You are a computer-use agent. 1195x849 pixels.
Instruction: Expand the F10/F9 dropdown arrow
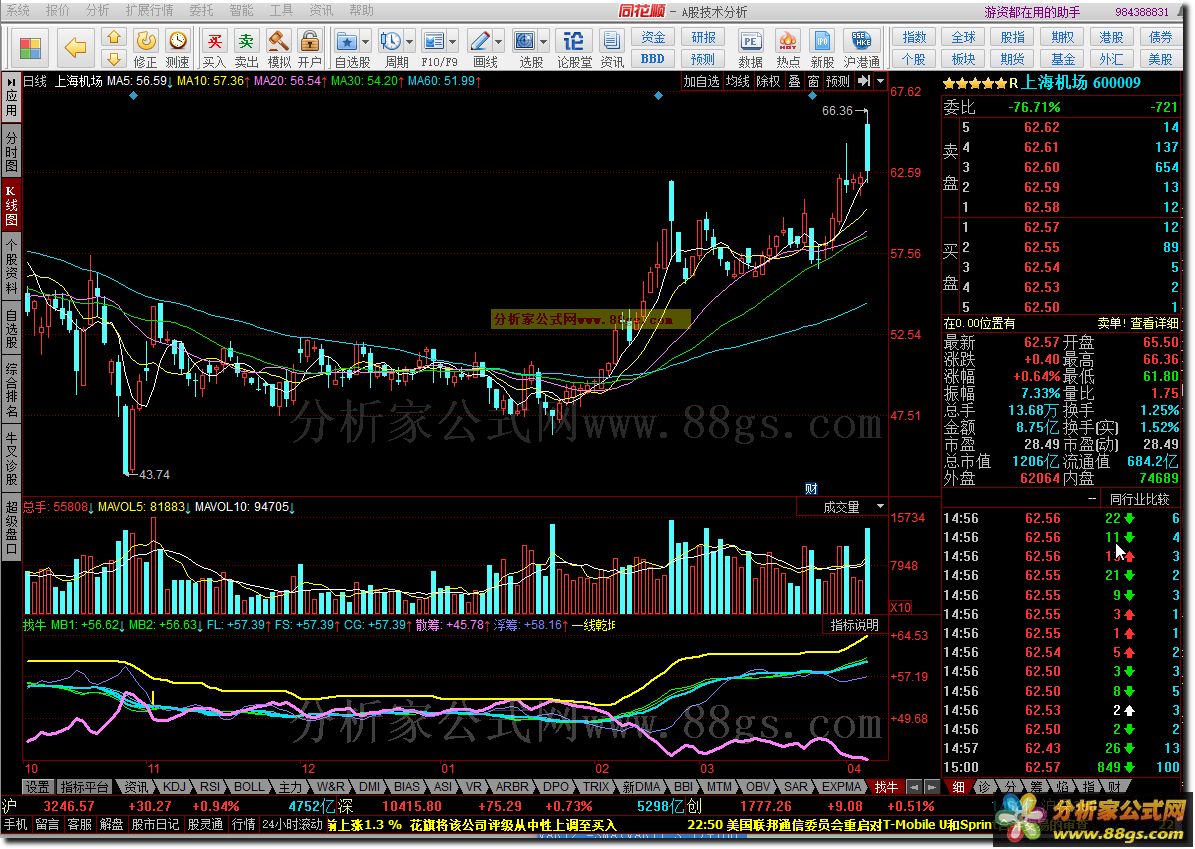(x=453, y=41)
